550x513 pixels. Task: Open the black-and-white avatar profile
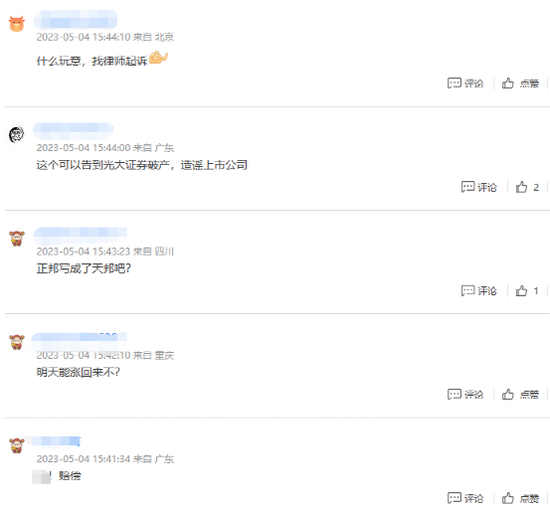16,134
